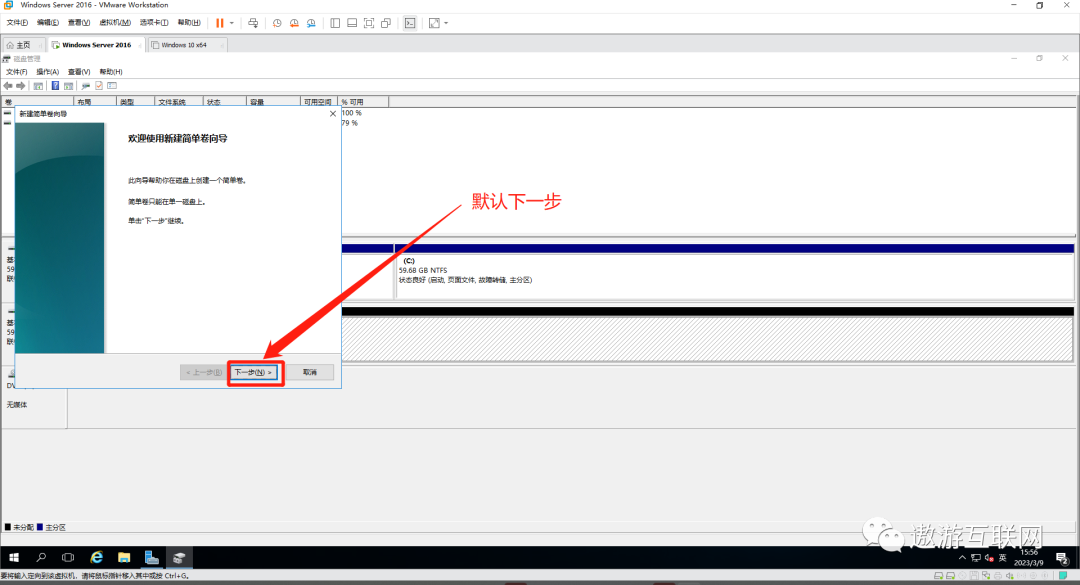
Task: Click the muted volume tray icon
Action: [x=989, y=558]
